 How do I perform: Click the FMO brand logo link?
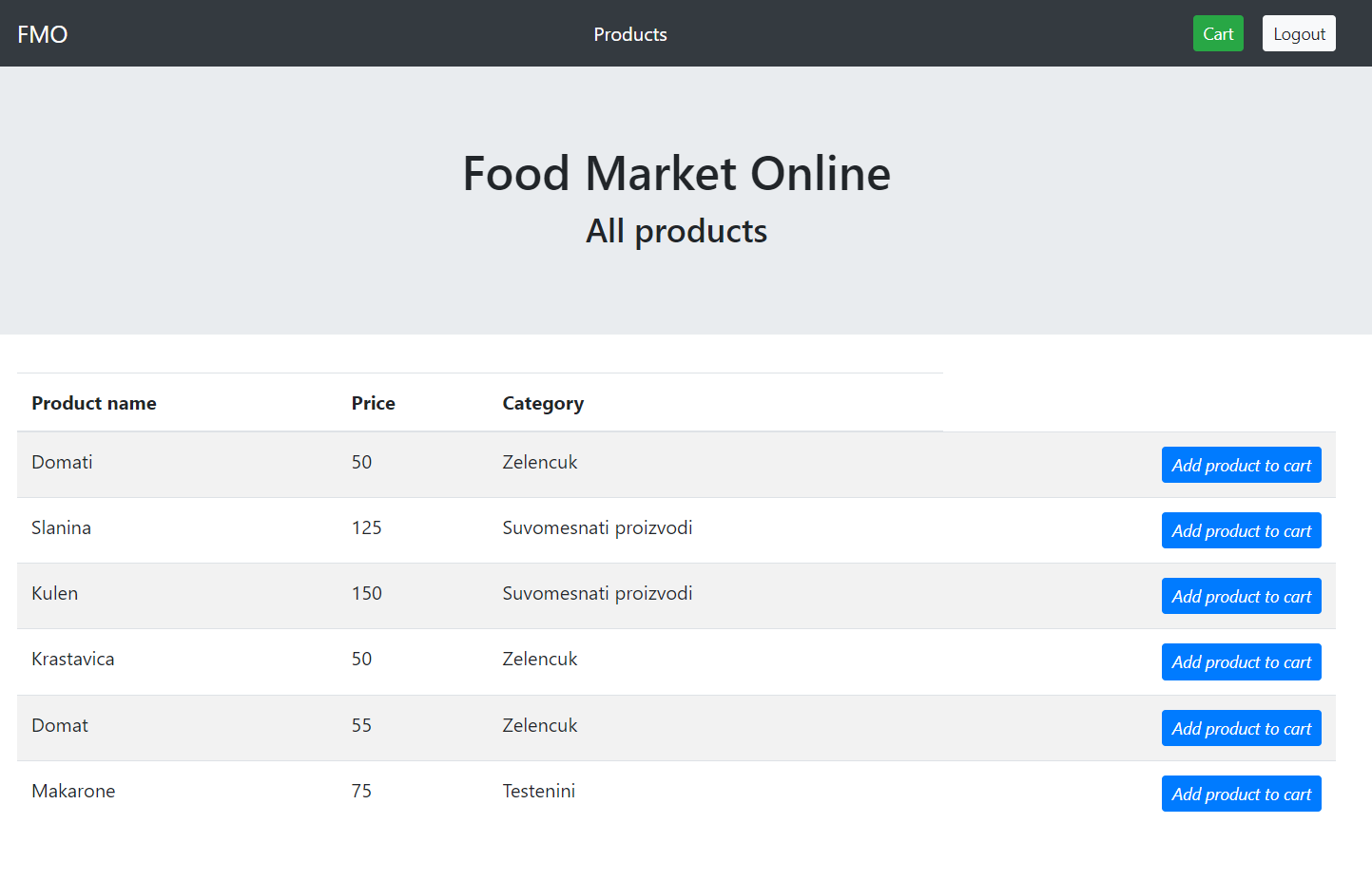click(43, 34)
